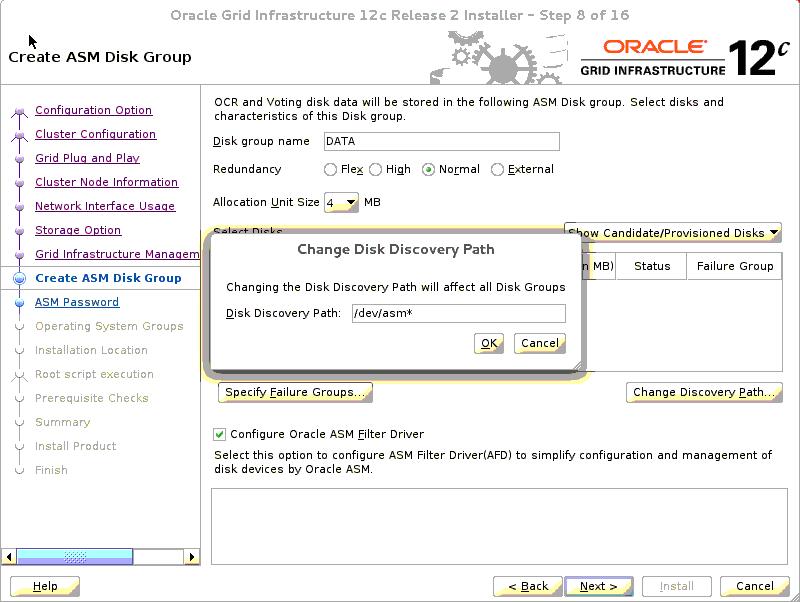This screenshot has height=602, width=800.
Task: Cancel the Change Disk Discovery Path dialog
Action: [x=540, y=343]
